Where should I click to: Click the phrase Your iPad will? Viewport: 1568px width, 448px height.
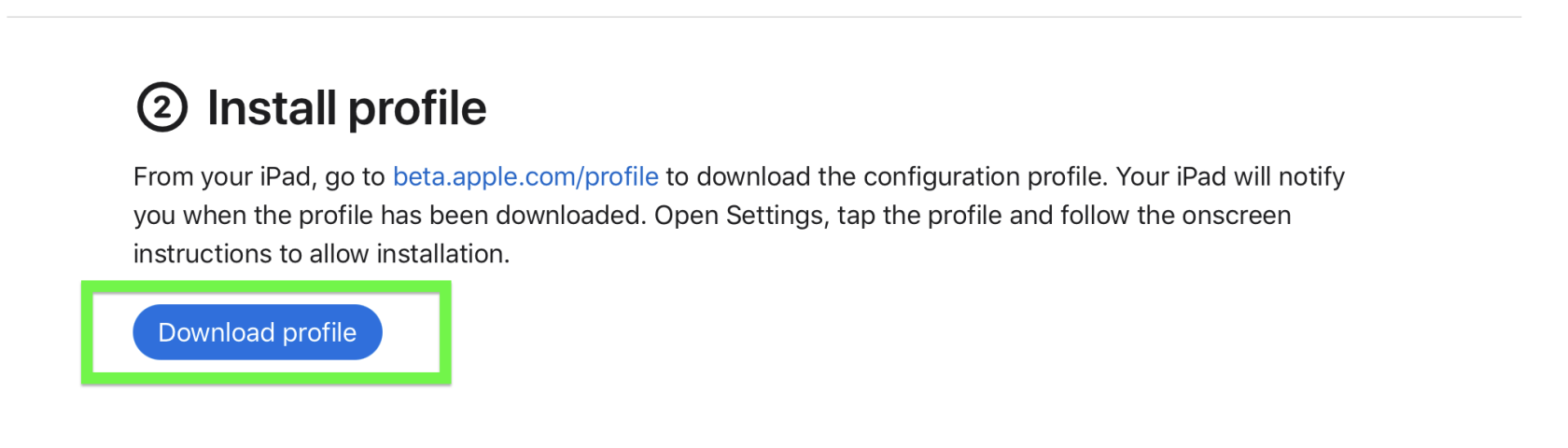tap(1194, 176)
